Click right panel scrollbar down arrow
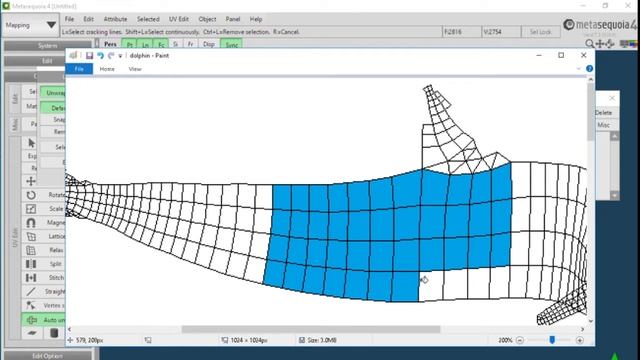The height and width of the screenshot is (360, 640). pyautogui.click(x=614, y=196)
